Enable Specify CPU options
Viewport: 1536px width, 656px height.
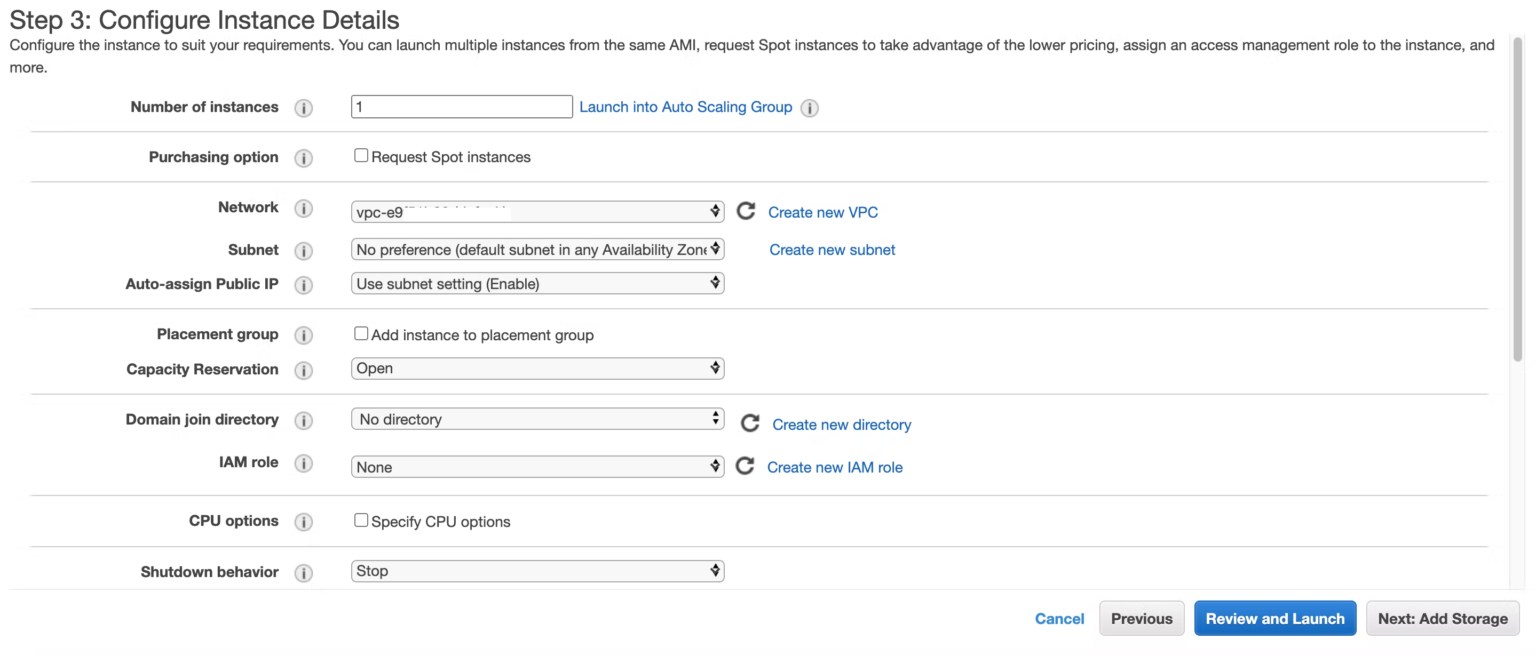tap(361, 521)
